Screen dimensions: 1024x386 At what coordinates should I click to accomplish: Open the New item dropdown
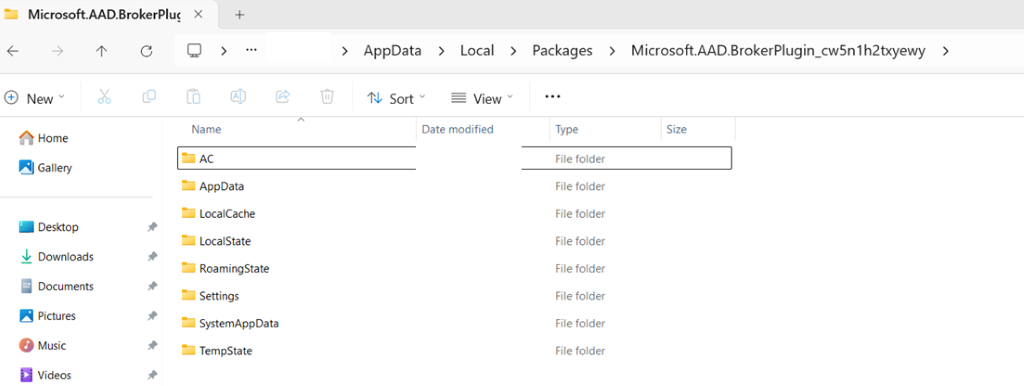pos(35,99)
